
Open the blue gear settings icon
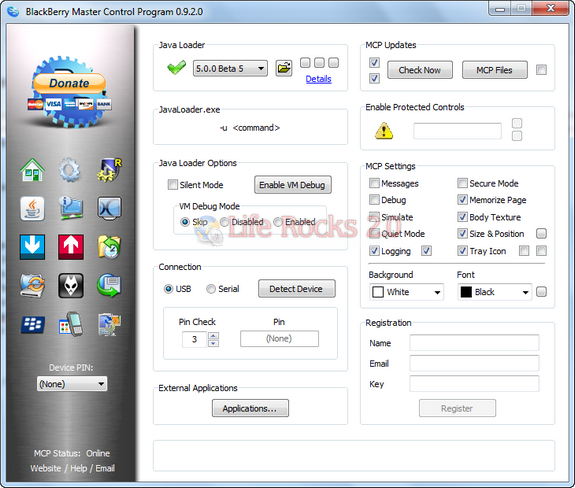coord(70,170)
